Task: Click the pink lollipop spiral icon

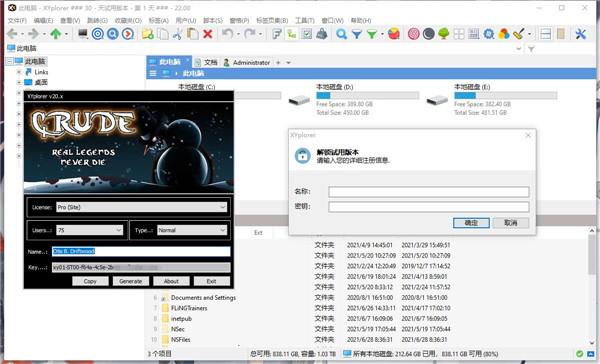Action: 414,34
